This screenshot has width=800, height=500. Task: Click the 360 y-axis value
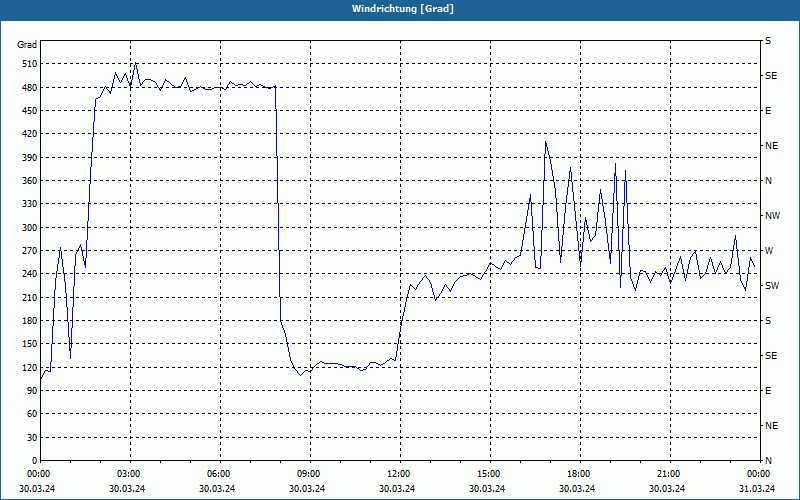pyautogui.click(x=29, y=181)
